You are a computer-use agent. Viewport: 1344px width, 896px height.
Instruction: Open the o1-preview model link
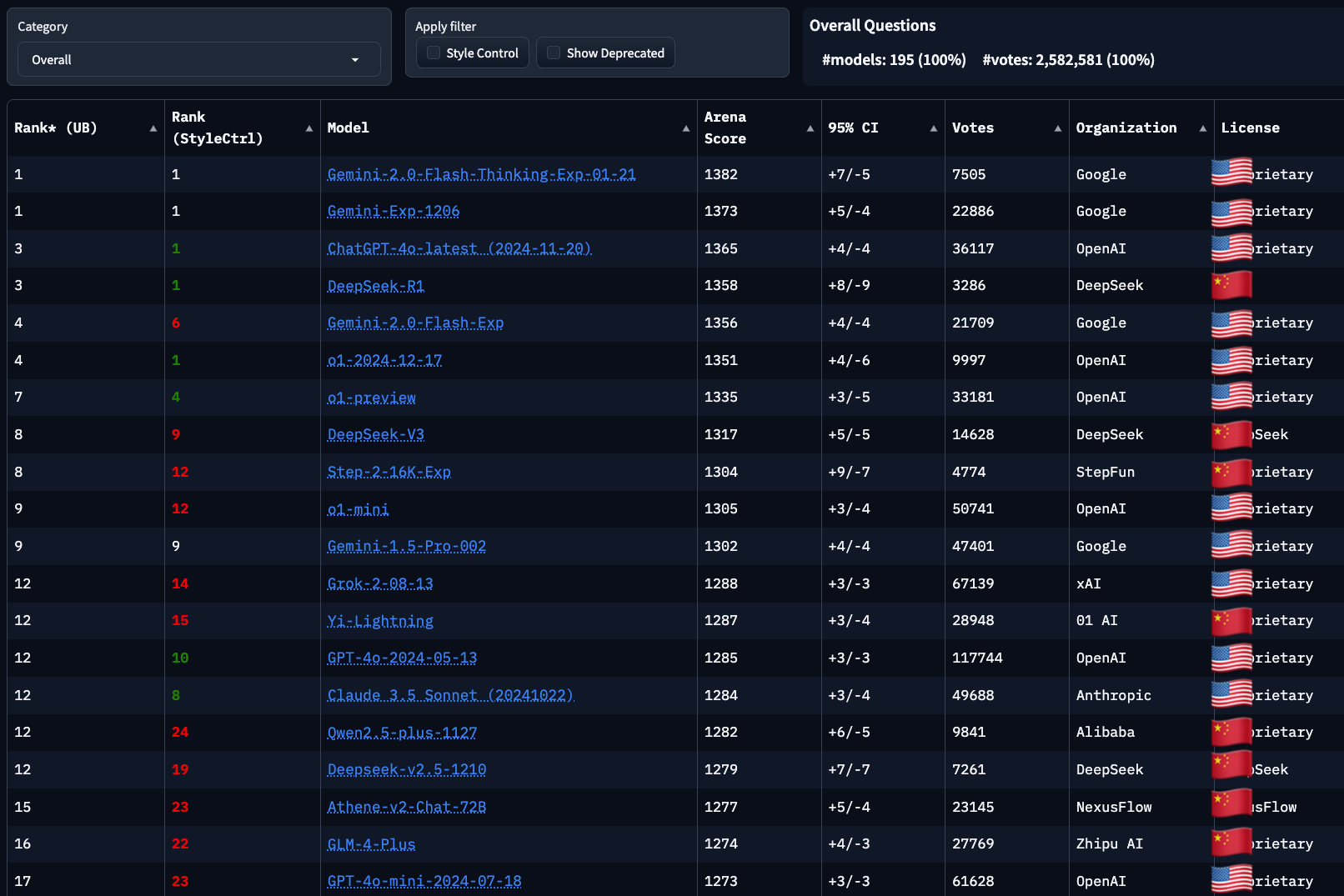pos(371,398)
